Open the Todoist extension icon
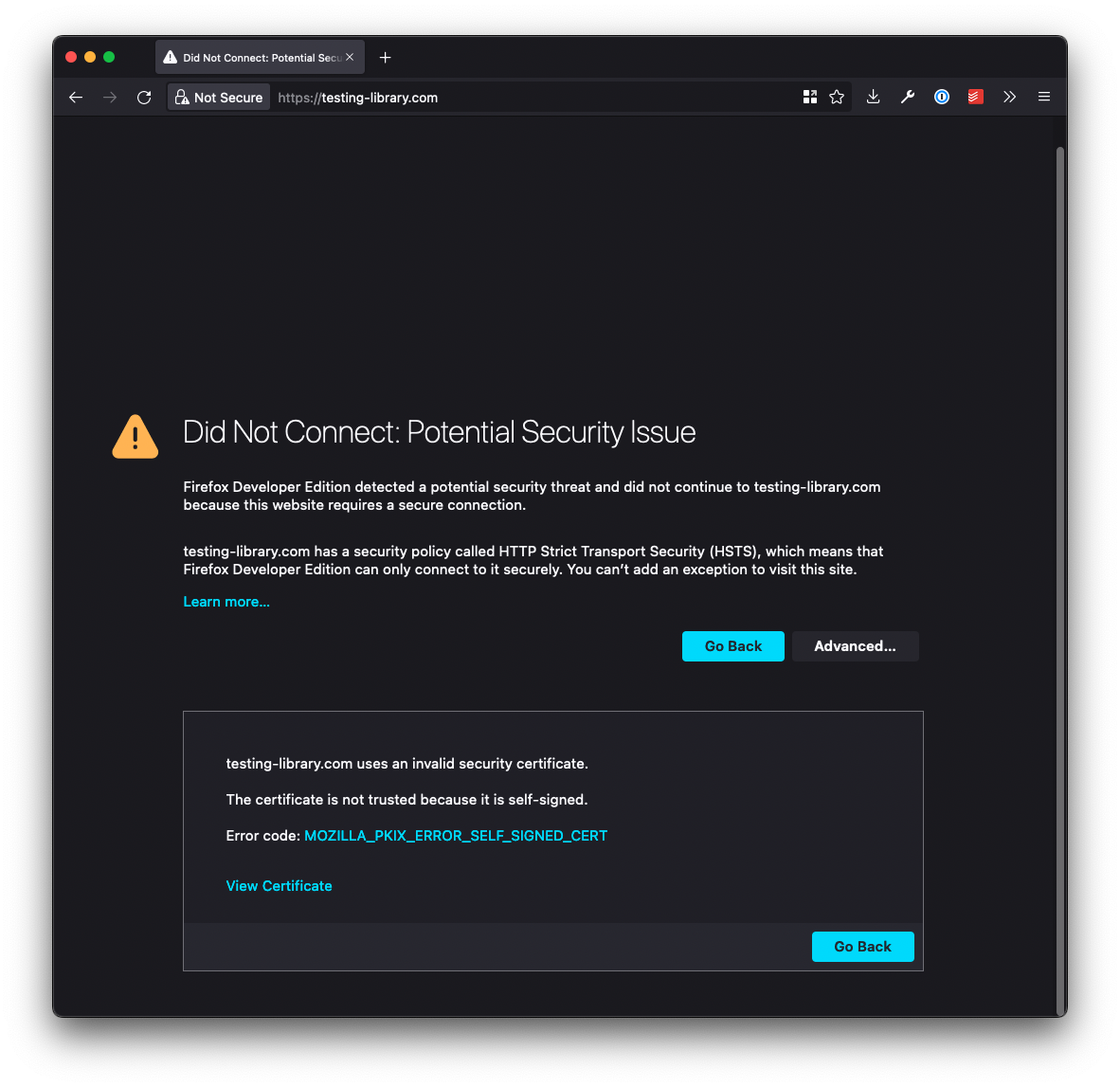This screenshot has width=1120, height=1087. point(975,97)
